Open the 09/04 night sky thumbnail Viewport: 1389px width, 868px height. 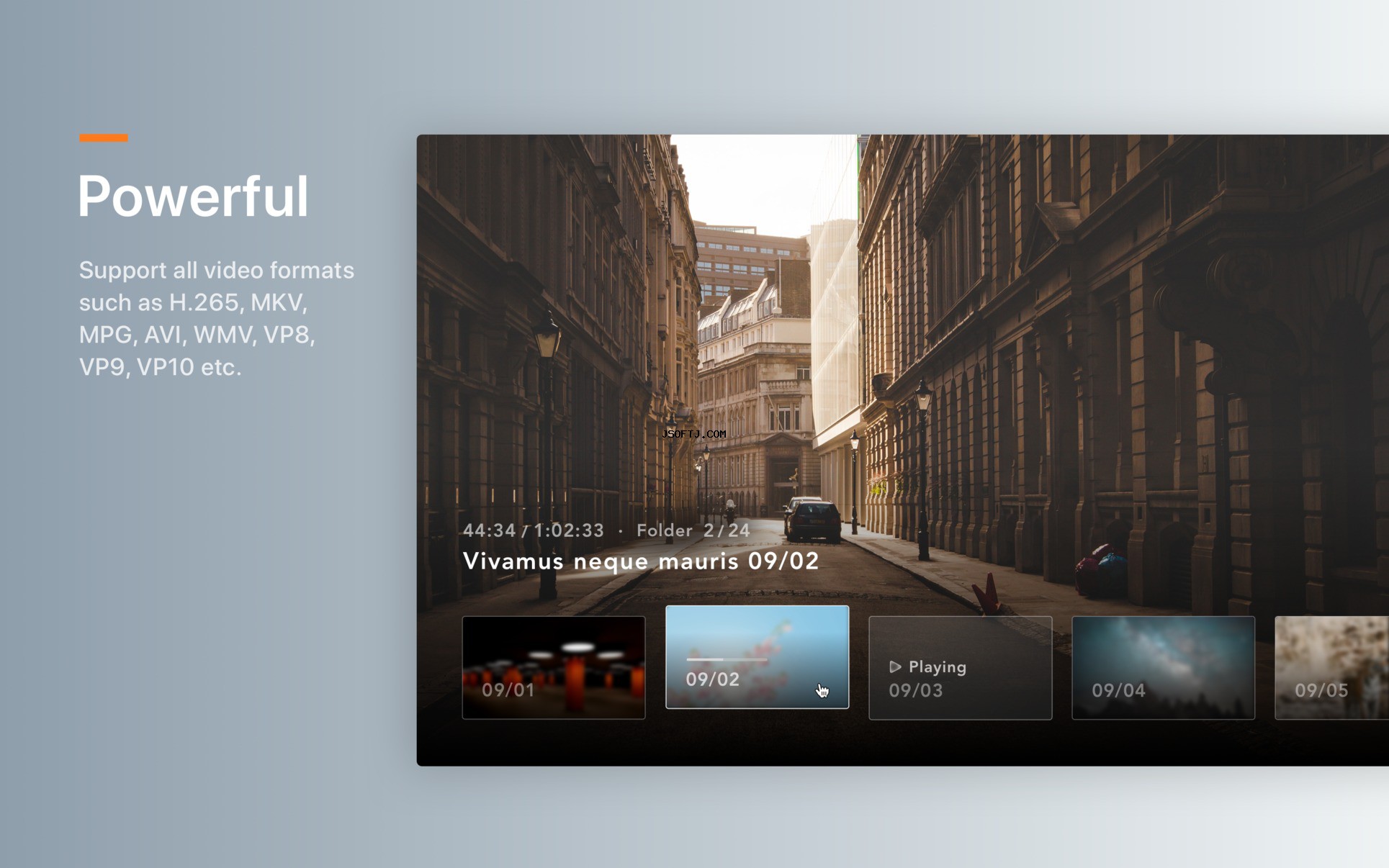coord(1163,667)
